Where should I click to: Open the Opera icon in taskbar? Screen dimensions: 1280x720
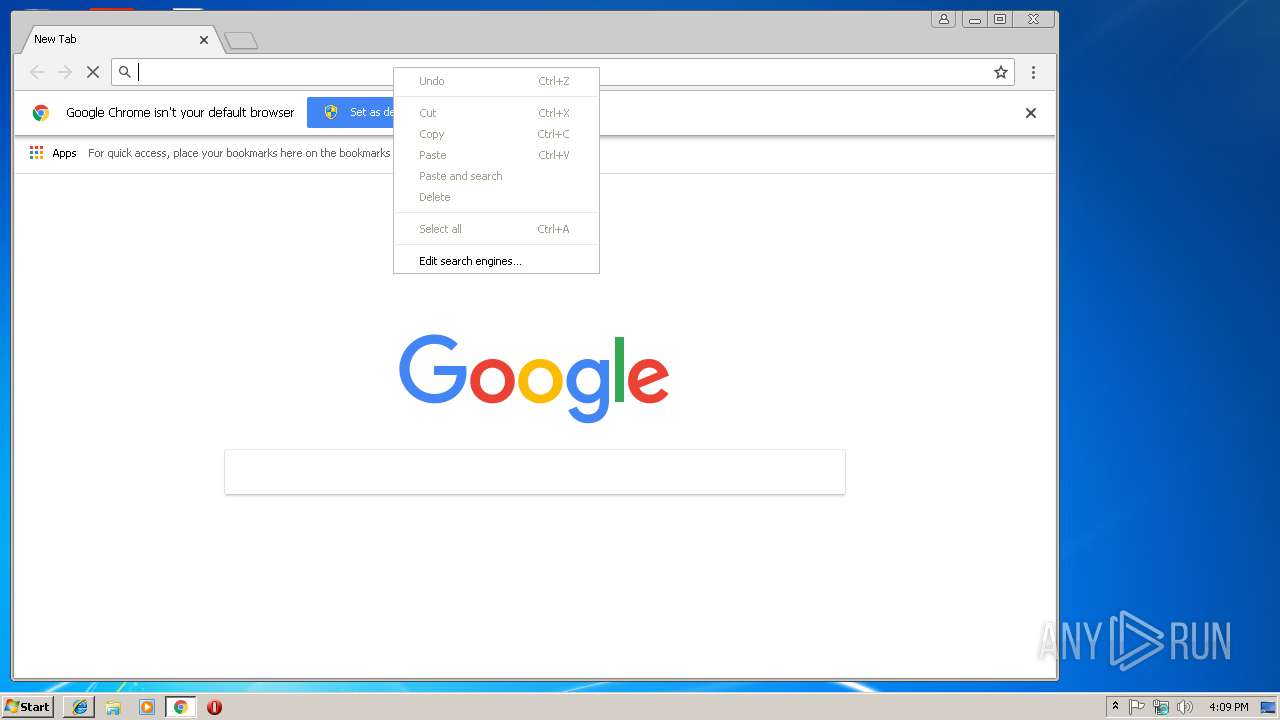(214, 707)
